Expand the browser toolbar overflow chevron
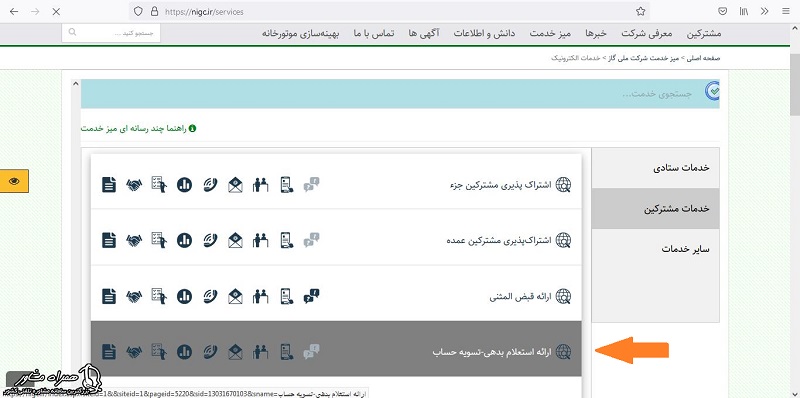 [764, 11]
